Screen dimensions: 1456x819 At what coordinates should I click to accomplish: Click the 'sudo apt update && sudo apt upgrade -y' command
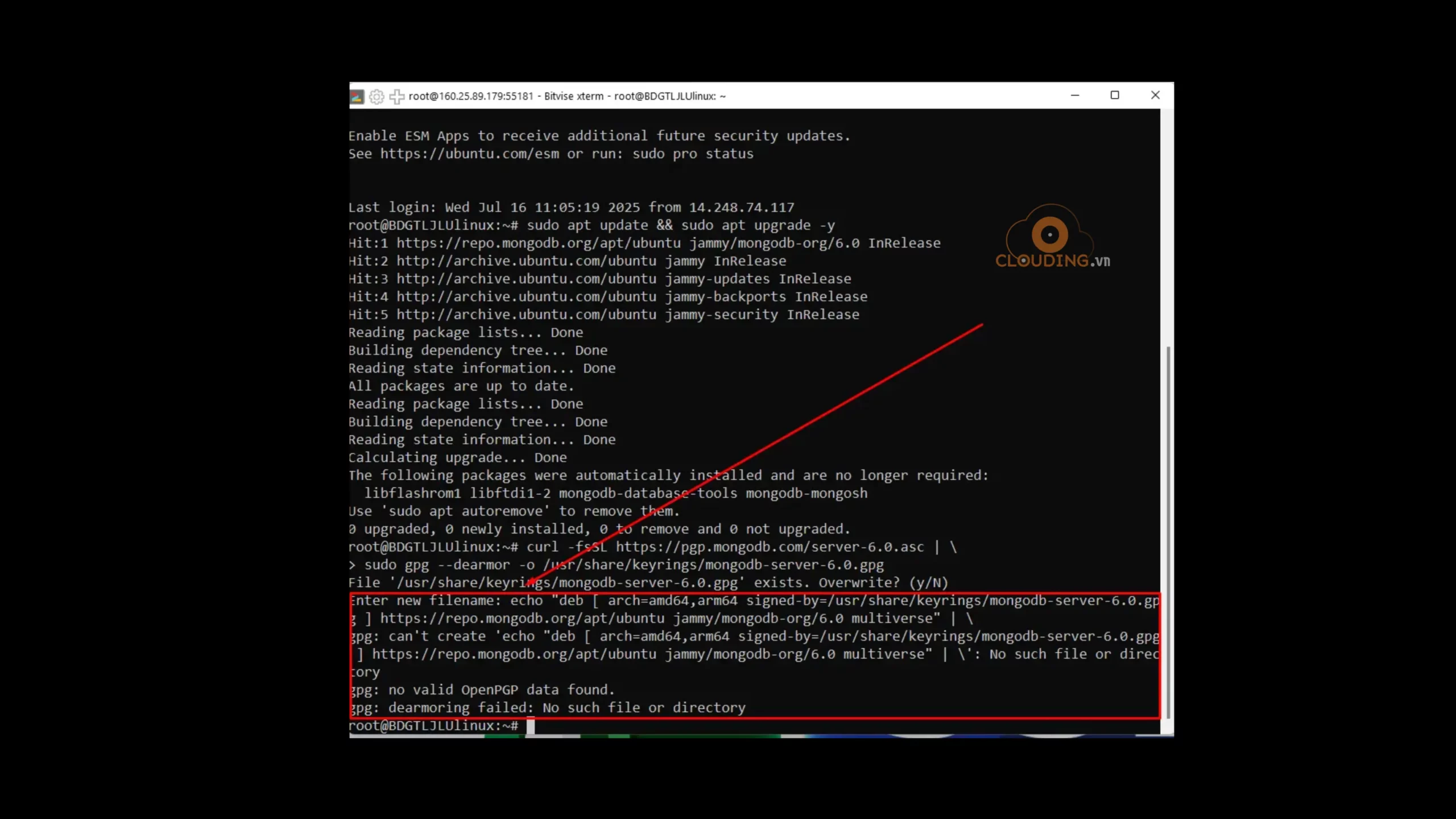(x=681, y=225)
